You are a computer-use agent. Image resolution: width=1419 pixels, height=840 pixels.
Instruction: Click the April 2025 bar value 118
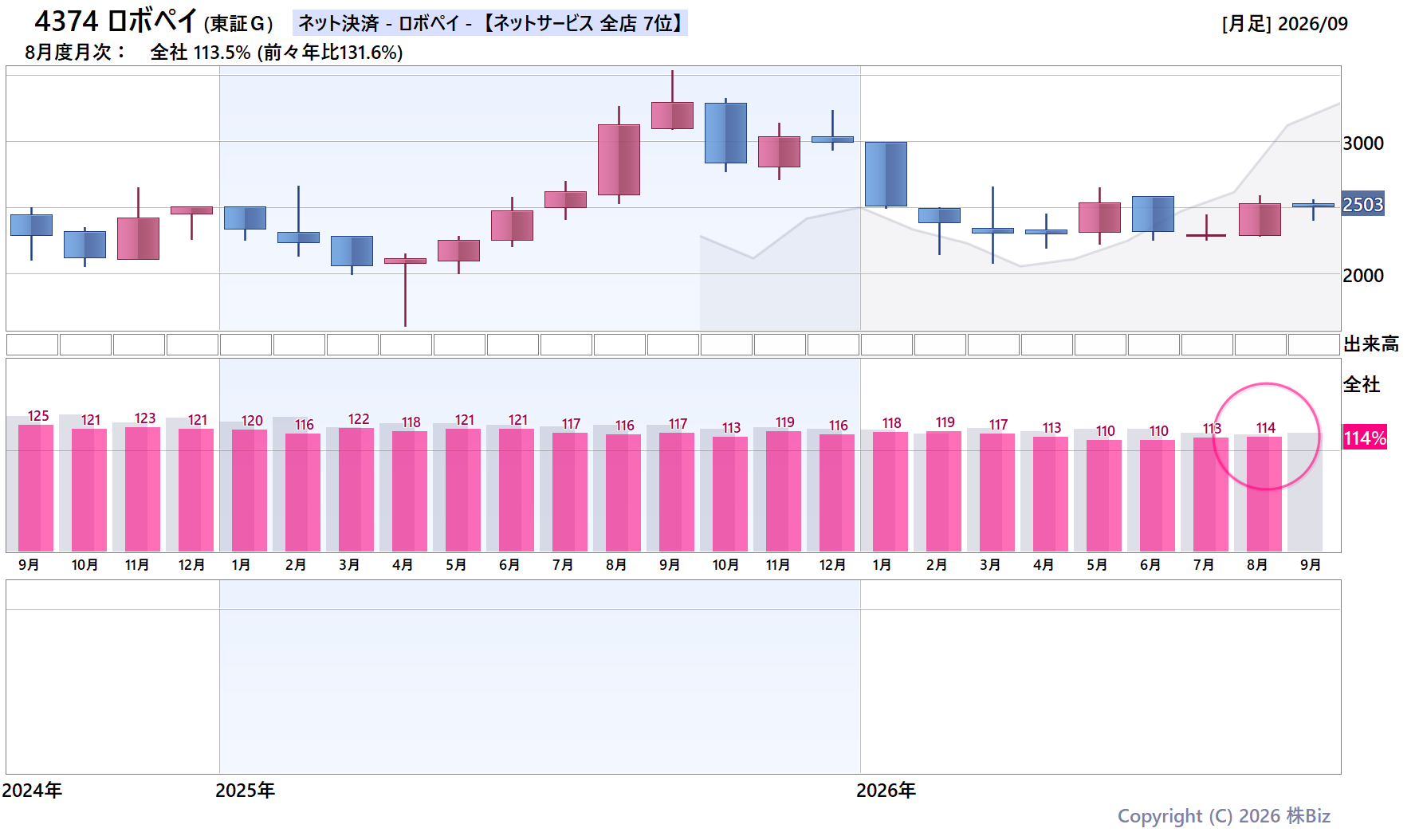click(411, 422)
